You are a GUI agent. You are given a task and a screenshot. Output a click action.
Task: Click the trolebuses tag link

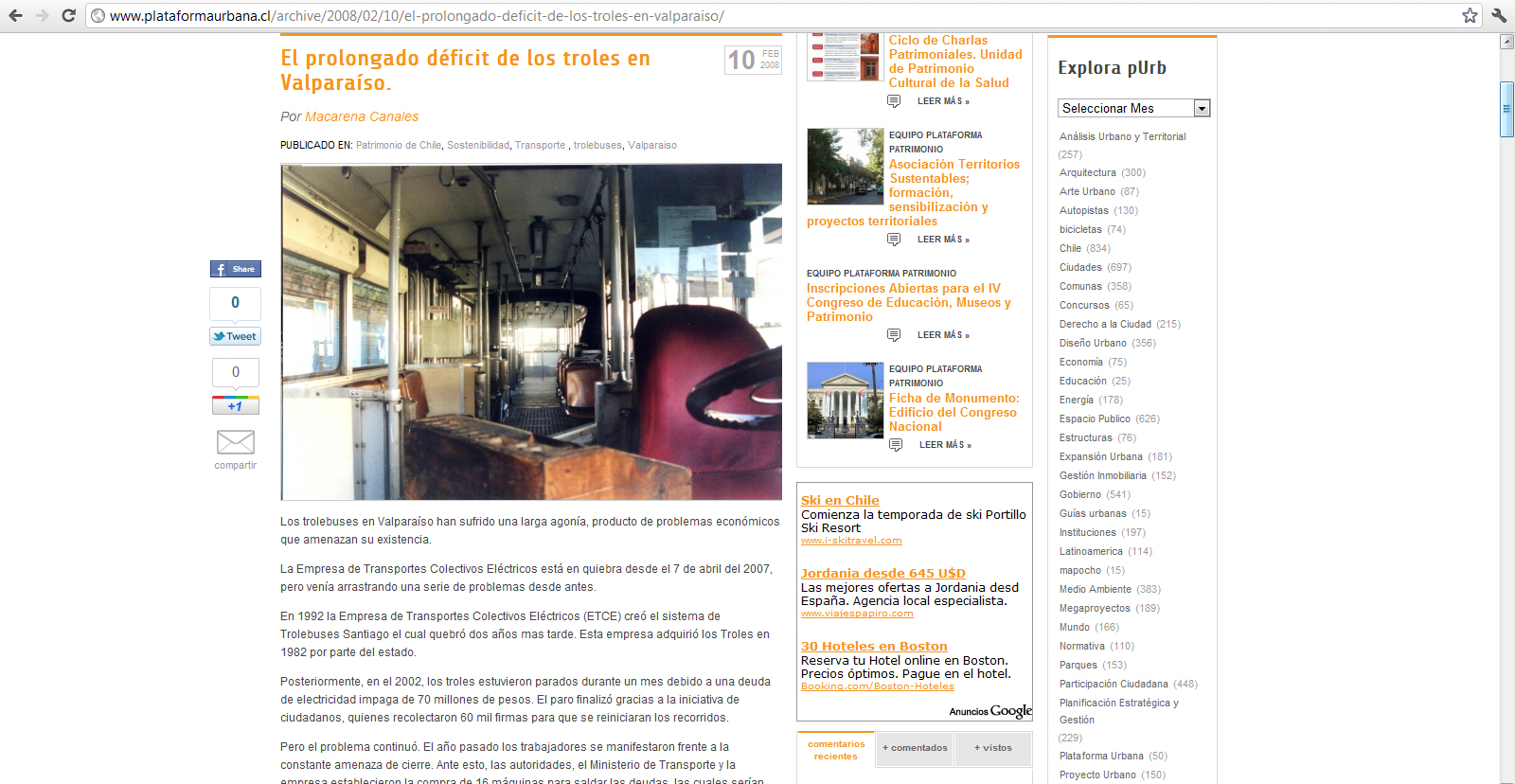(x=597, y=145)
